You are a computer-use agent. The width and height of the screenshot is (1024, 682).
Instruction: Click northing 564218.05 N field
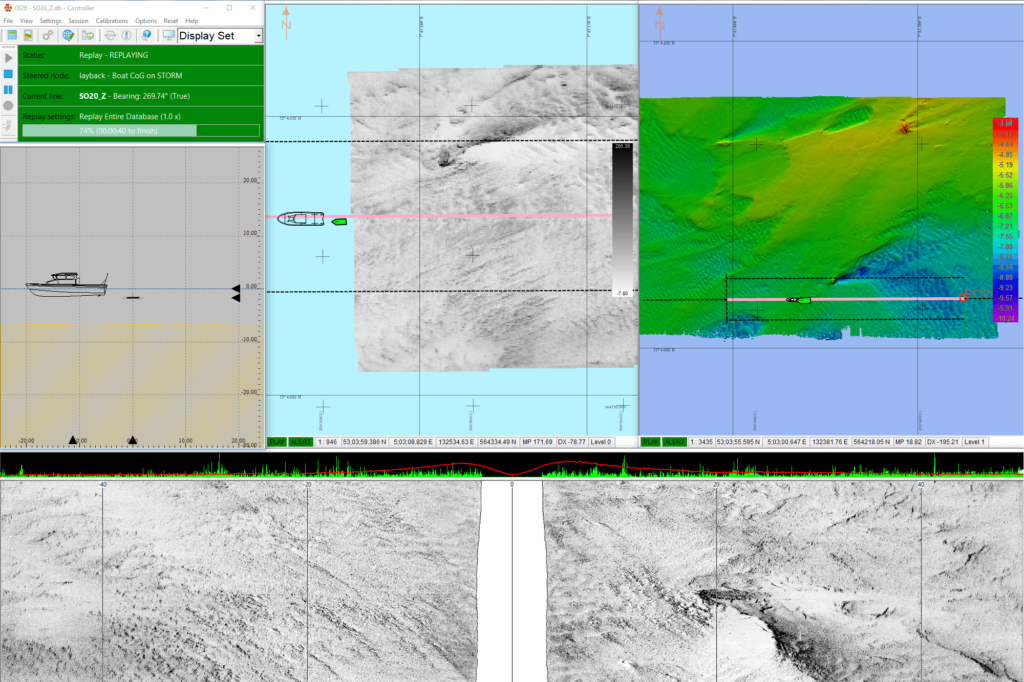pyautogui.click(x=871, y=442)
